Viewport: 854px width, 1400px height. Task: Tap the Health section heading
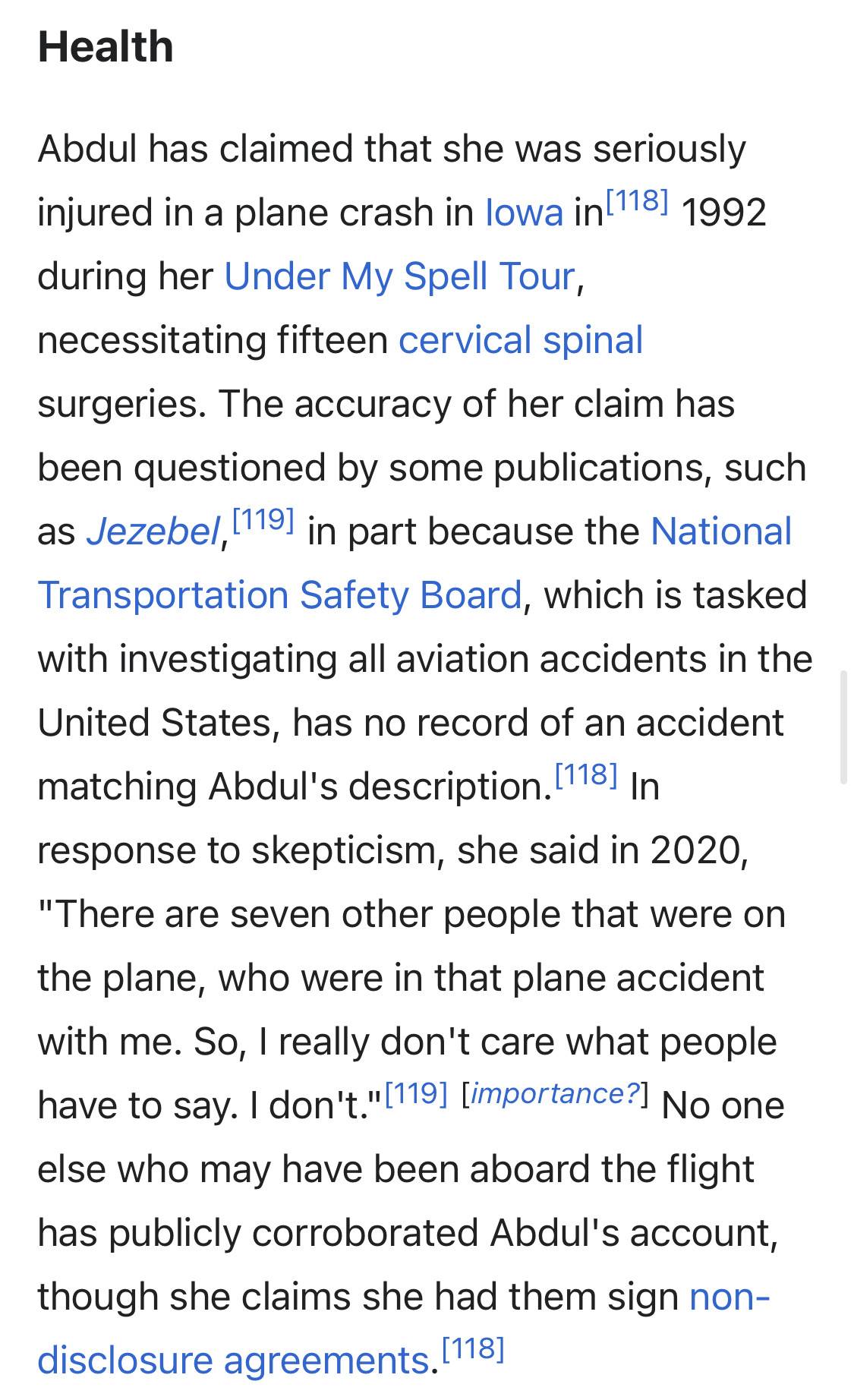coord(106,46)
